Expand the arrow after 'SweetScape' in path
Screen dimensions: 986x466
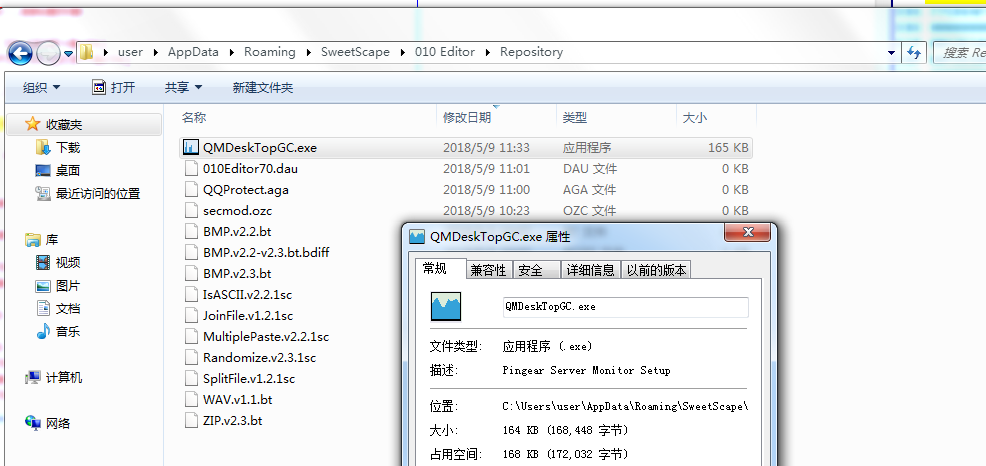(x=402, y=52)
